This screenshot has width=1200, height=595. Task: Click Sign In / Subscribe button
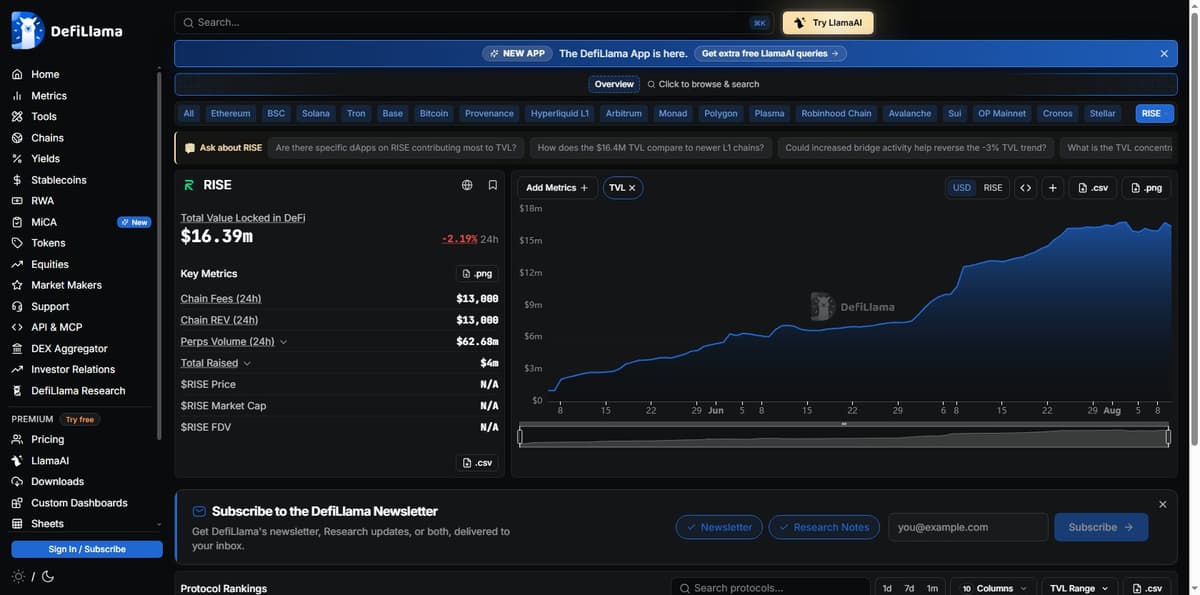[87, 549]
